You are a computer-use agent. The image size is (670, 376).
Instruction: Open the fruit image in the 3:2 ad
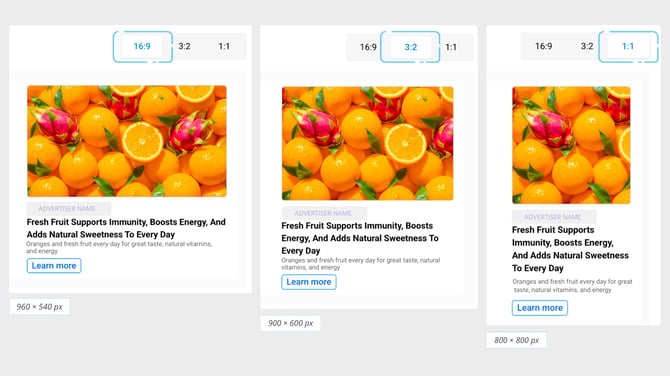pos(367,144)
